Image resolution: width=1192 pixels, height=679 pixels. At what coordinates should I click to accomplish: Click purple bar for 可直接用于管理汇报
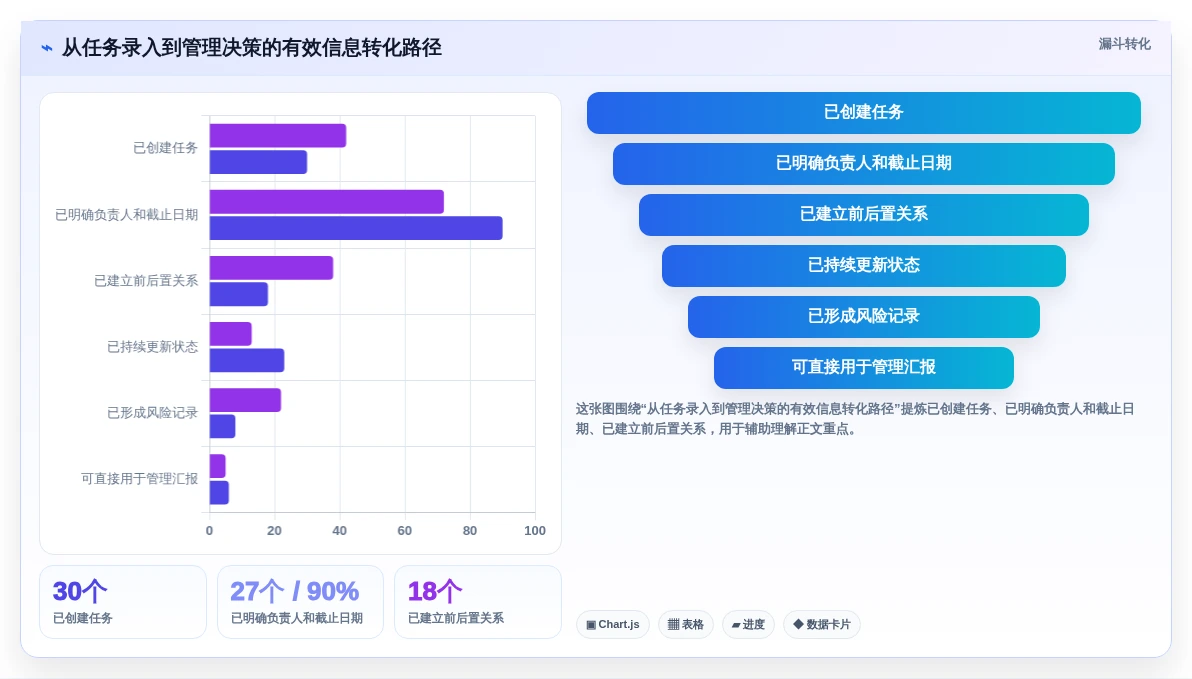217,466
